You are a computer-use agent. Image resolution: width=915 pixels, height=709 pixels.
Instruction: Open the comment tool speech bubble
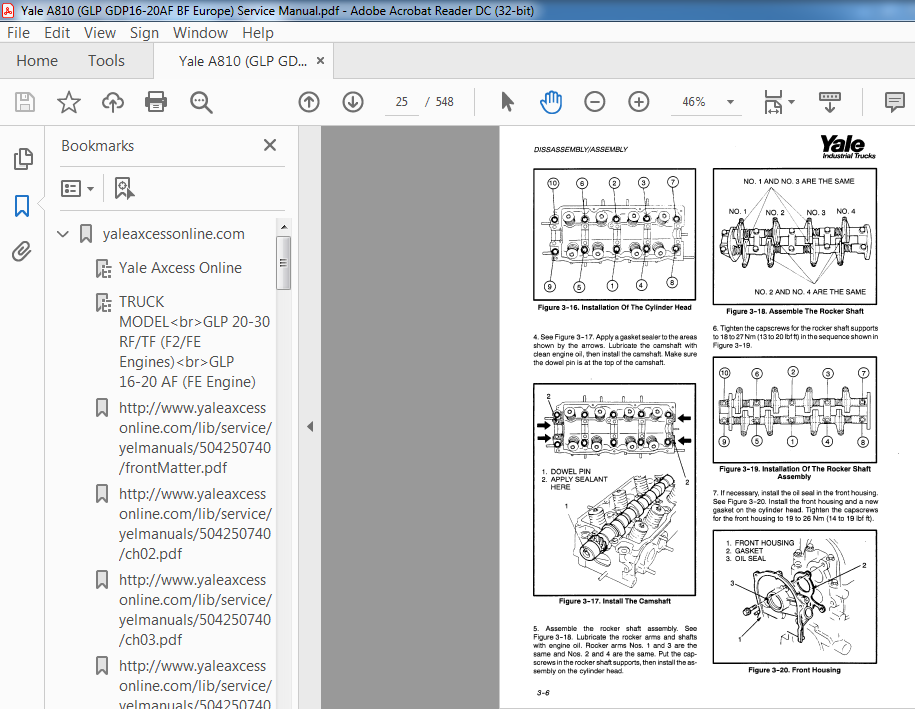[894, 102]
